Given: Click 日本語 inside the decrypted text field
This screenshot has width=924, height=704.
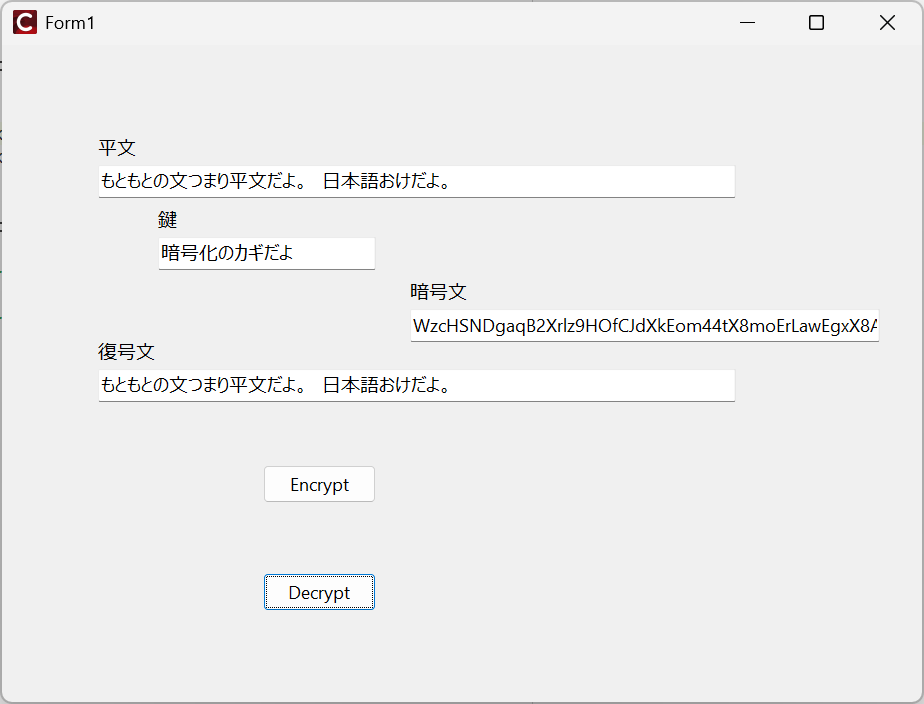Looking at the screenshot, I should 349,385.
